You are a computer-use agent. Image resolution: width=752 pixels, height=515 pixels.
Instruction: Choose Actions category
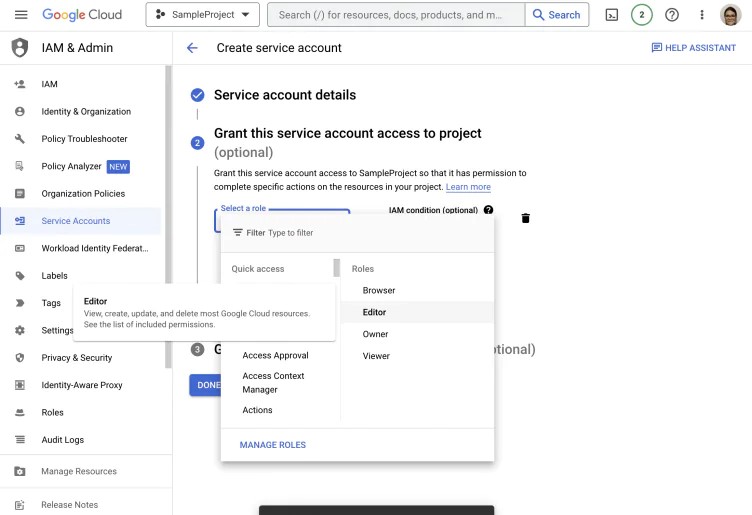[258, 410]
